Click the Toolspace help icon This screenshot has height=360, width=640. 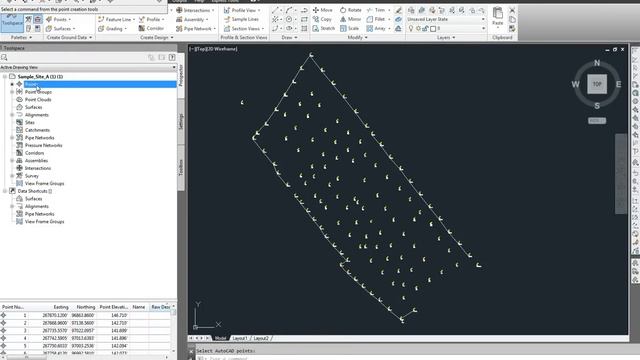[x=172, y=58]
